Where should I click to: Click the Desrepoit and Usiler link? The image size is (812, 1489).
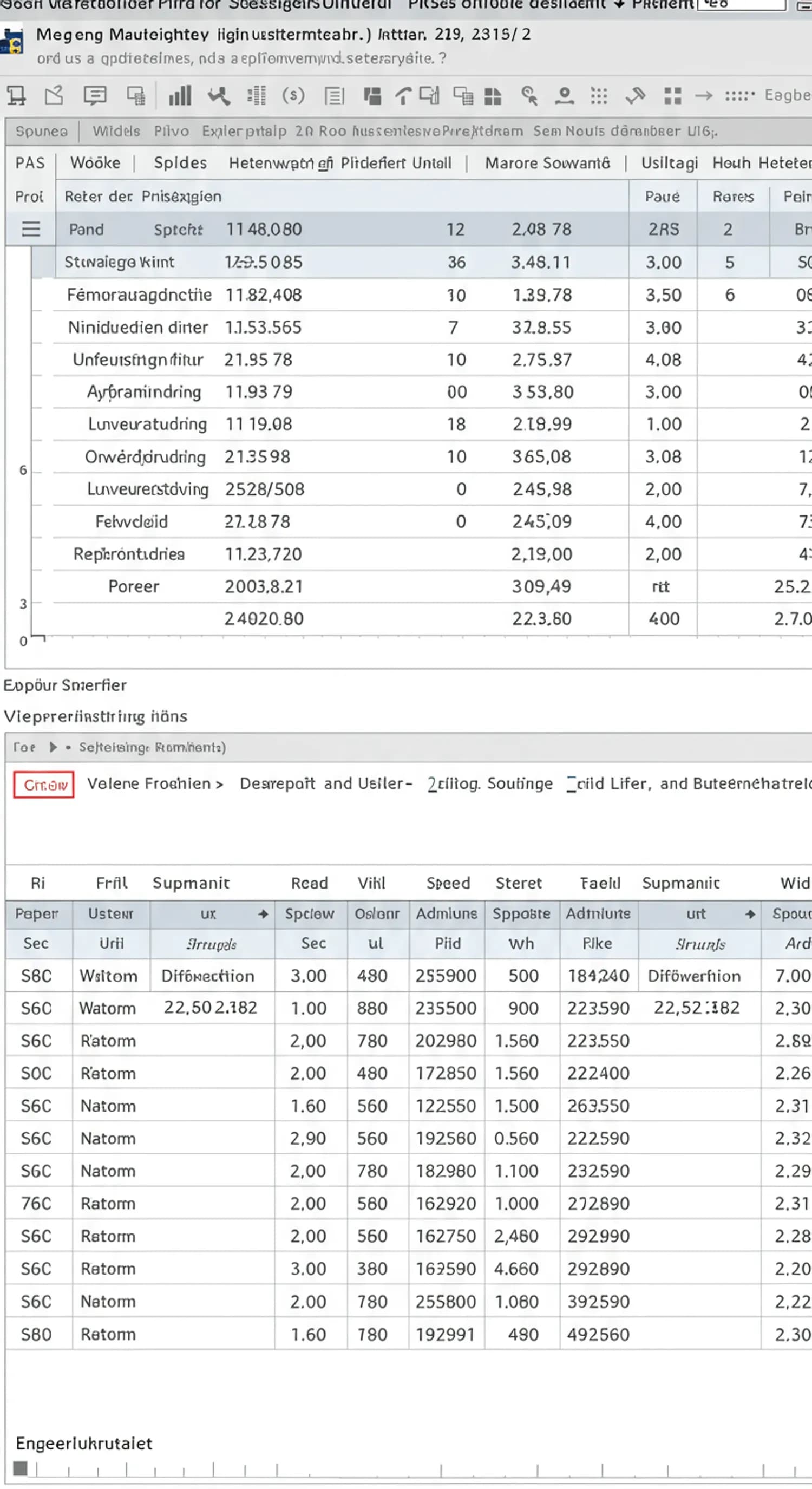(325, 784)
